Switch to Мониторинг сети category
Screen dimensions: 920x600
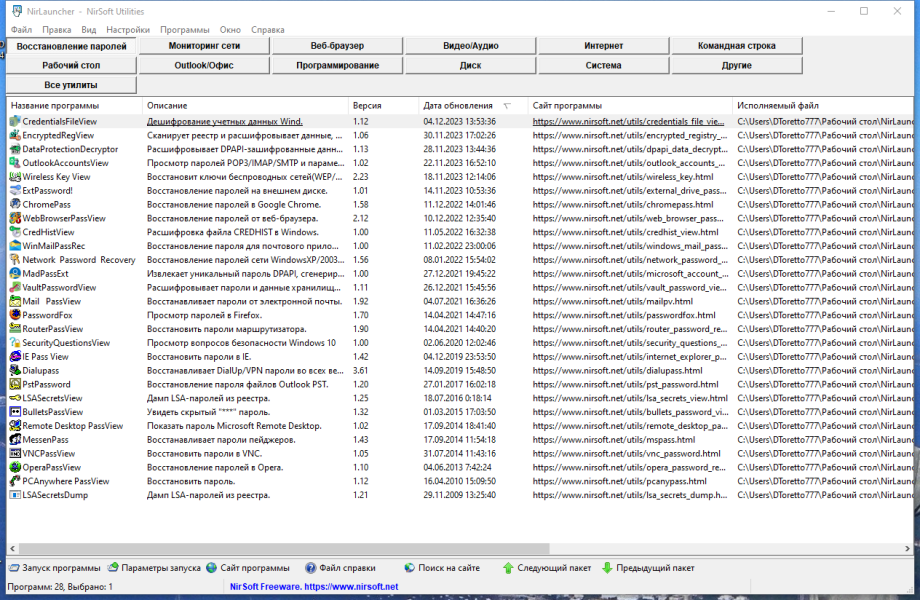click(204, 46)
